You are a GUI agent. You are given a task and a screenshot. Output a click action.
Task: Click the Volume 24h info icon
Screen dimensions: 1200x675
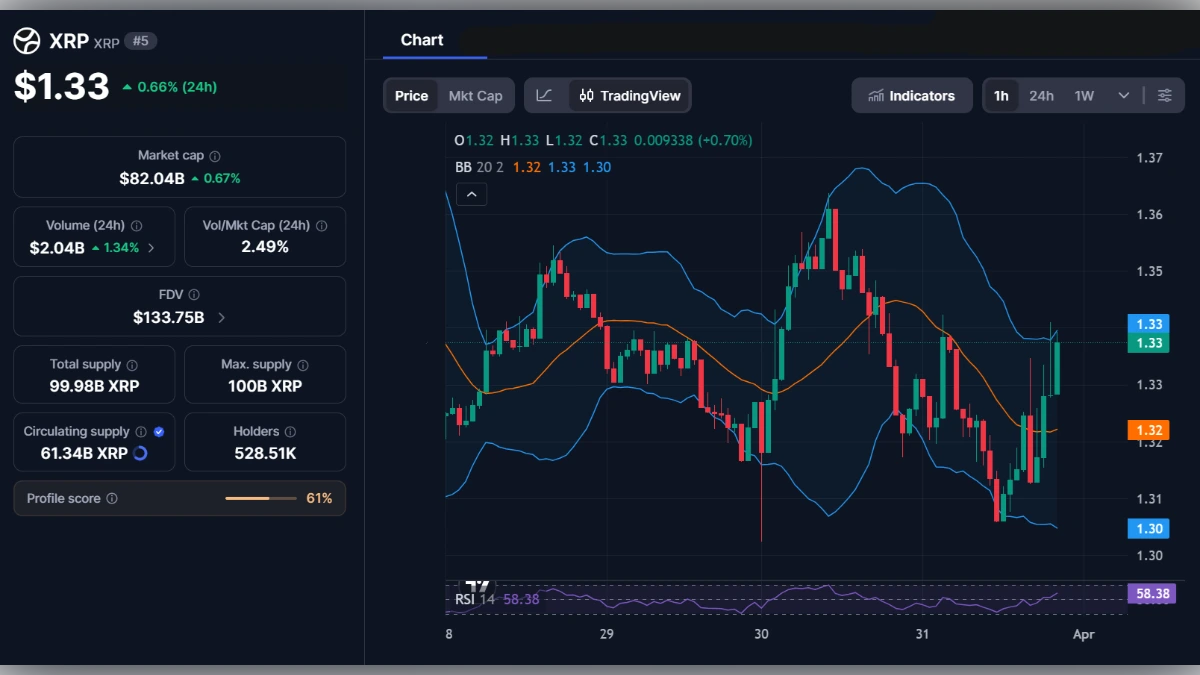[x=137, y=225]
